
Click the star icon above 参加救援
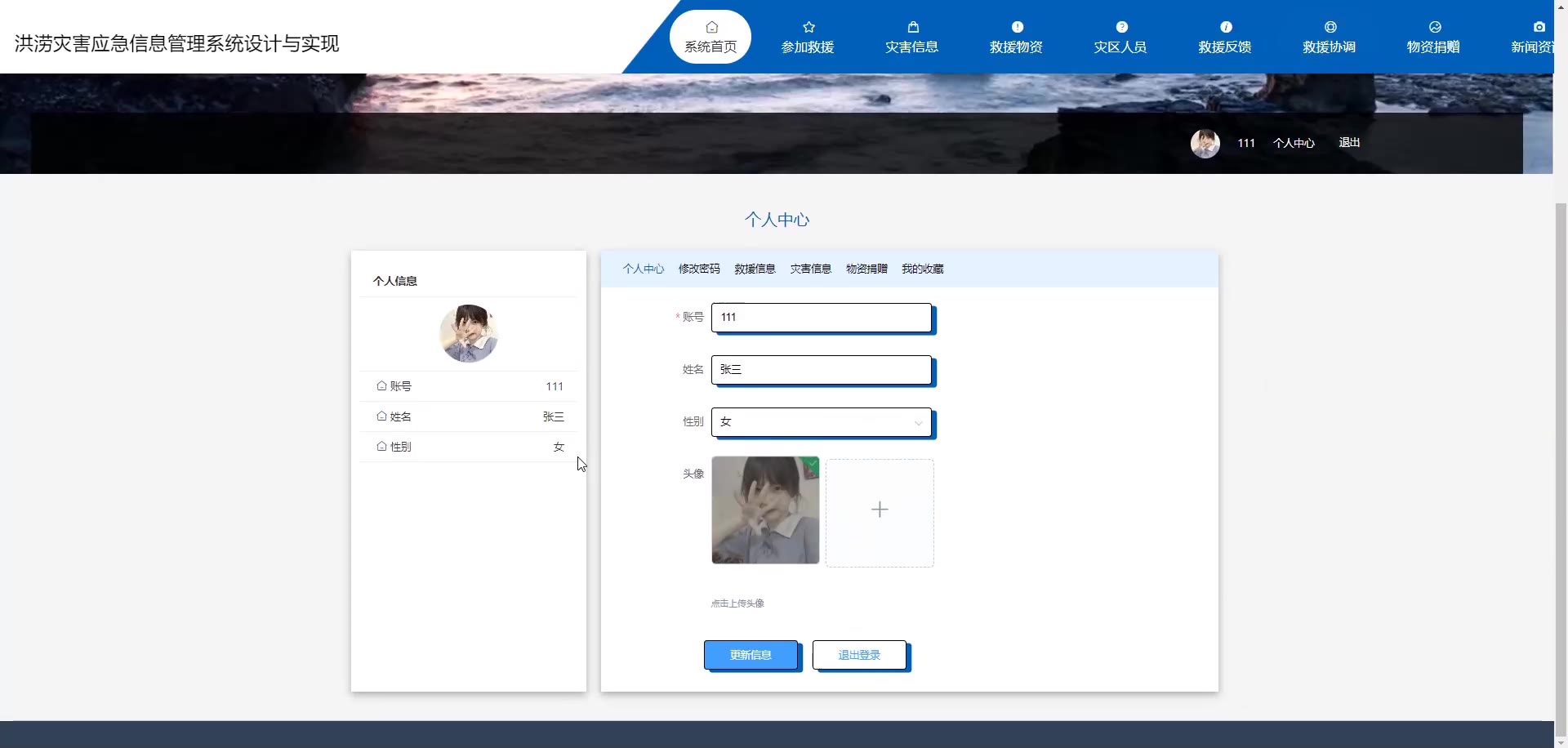click(x=808, y=27)
